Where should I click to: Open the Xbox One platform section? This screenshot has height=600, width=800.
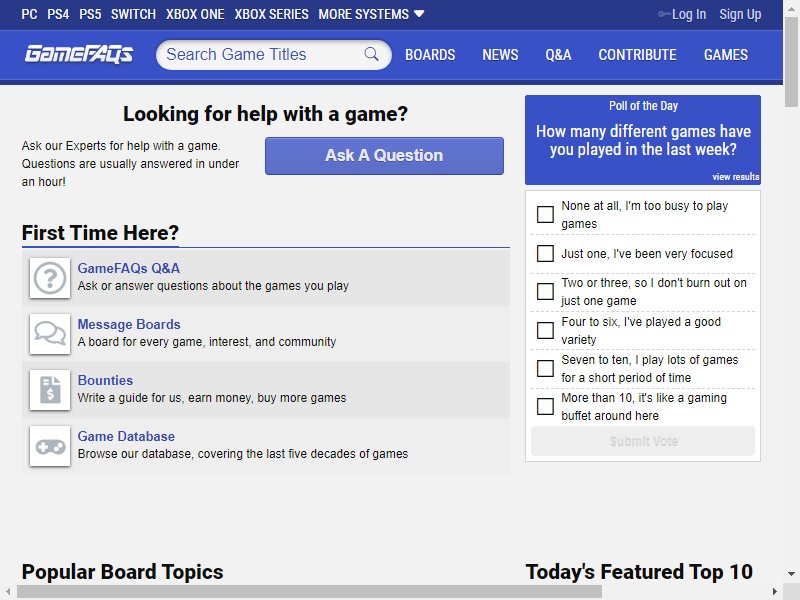coord(195,14)
